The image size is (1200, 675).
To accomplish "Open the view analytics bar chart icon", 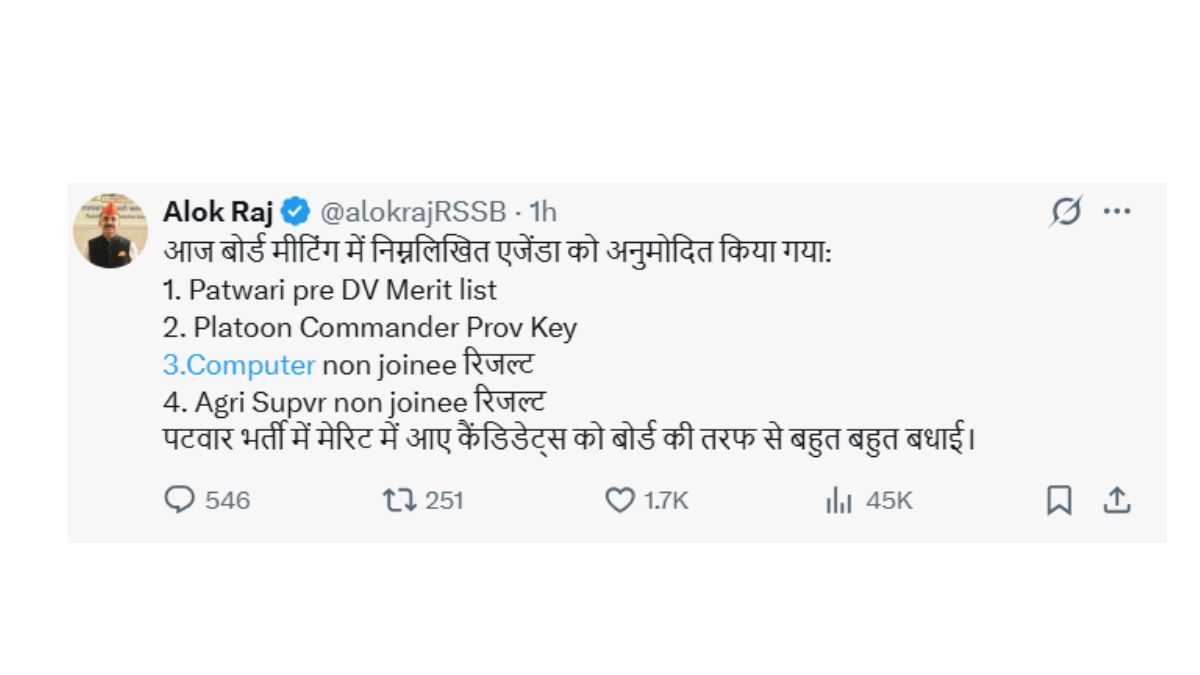I will (x=838, y=501).
